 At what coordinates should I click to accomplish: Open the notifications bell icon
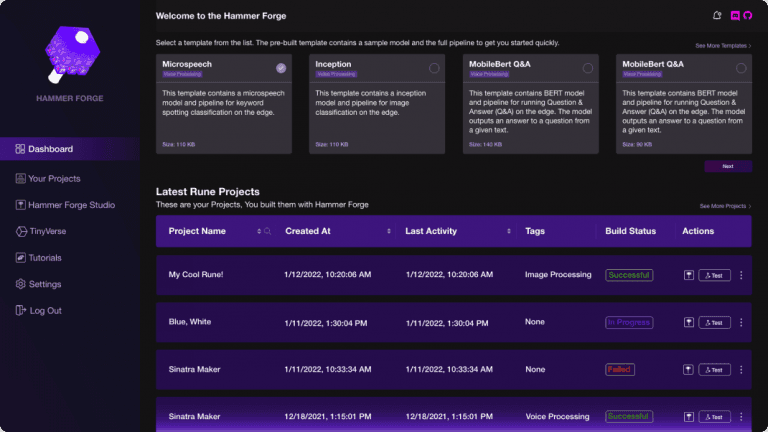coord(716,16)
